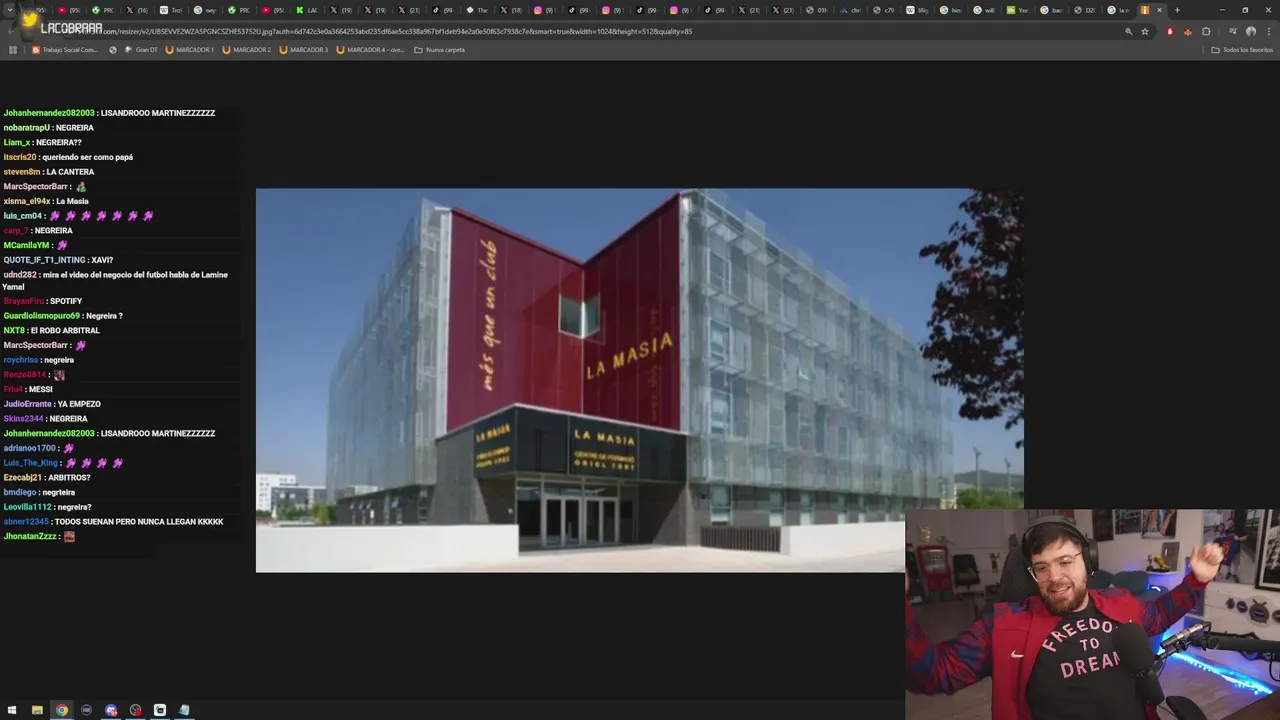Click chat user 'xisma_el94x'
This screenshot has width=1280, height=720.
pyautogui.click(x=27, y=201)
